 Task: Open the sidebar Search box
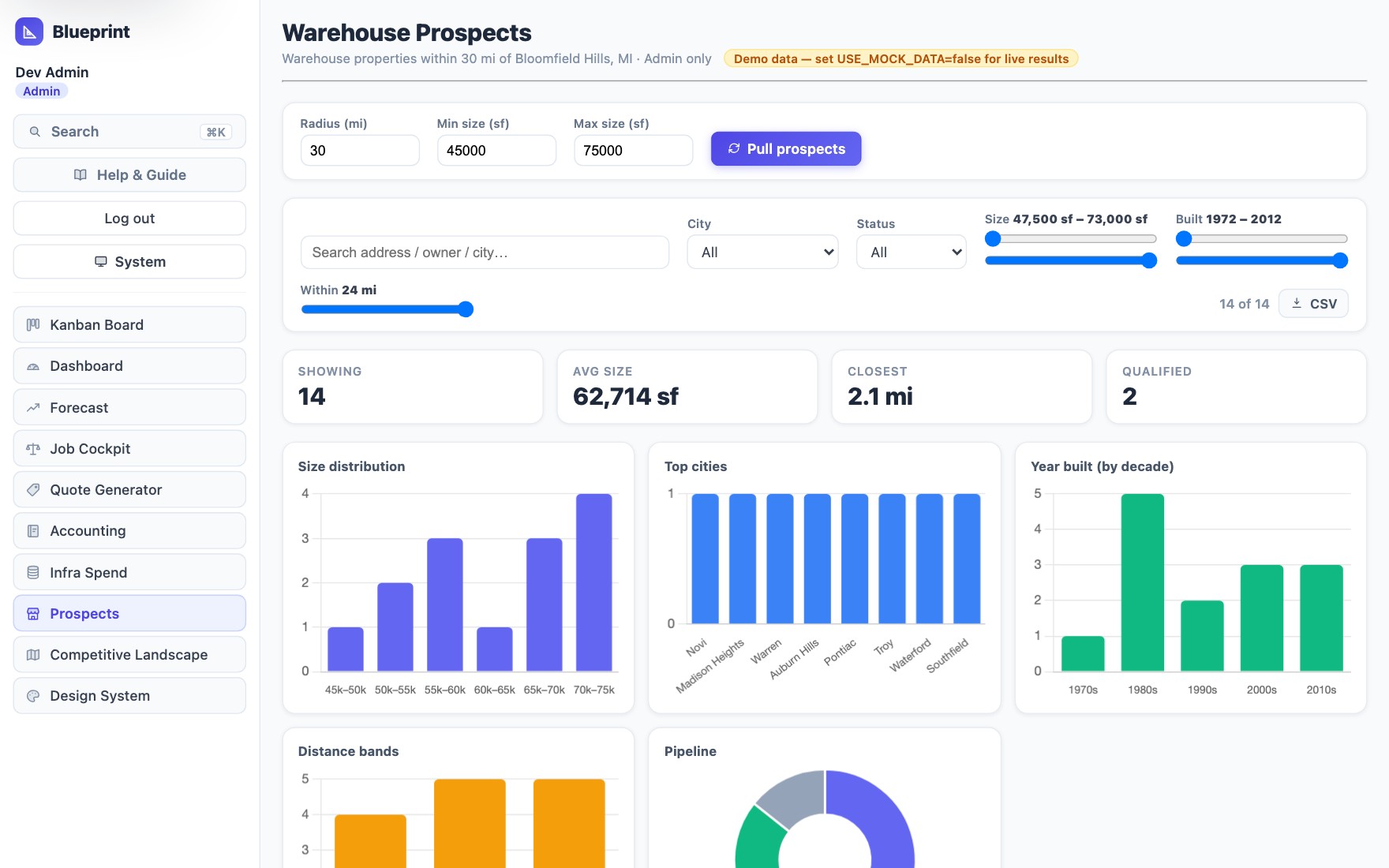[x=129, y=132]
